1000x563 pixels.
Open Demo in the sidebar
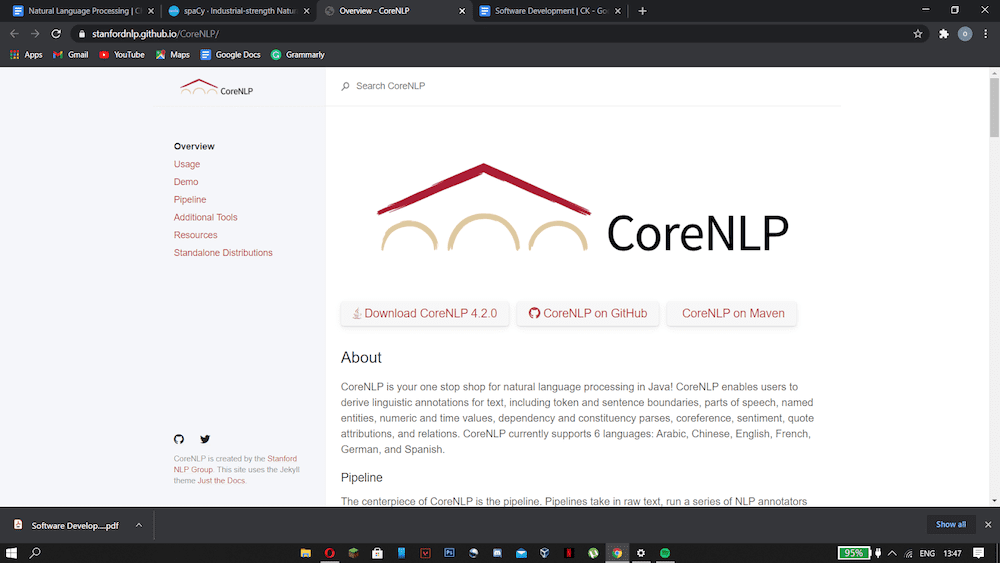pos(186,182)
